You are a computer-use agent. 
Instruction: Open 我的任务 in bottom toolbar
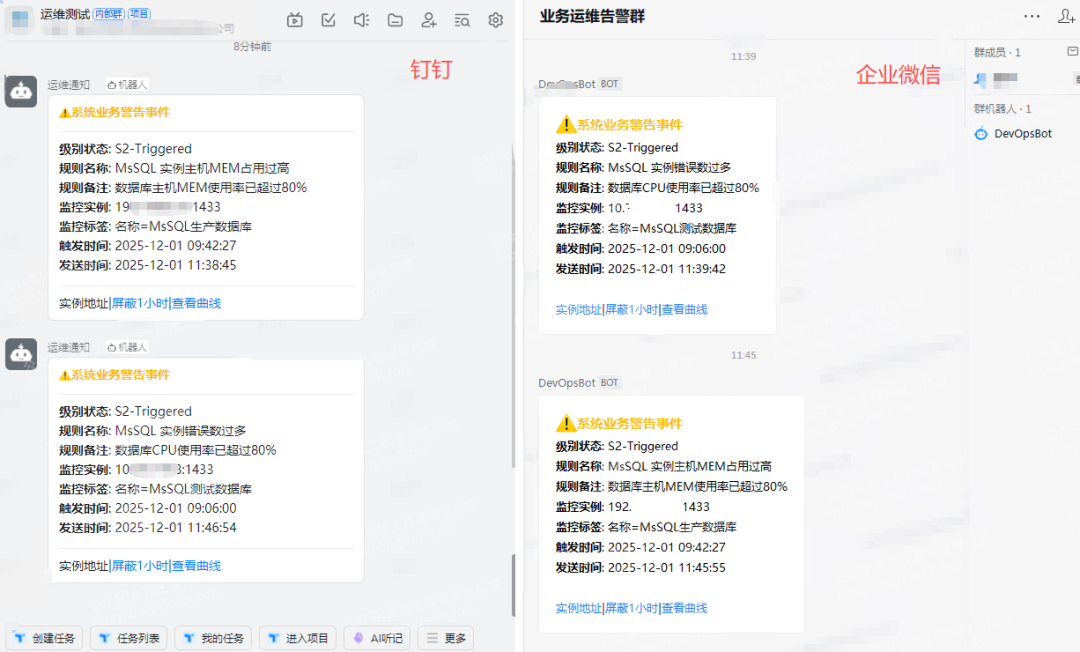coord(214,638)
